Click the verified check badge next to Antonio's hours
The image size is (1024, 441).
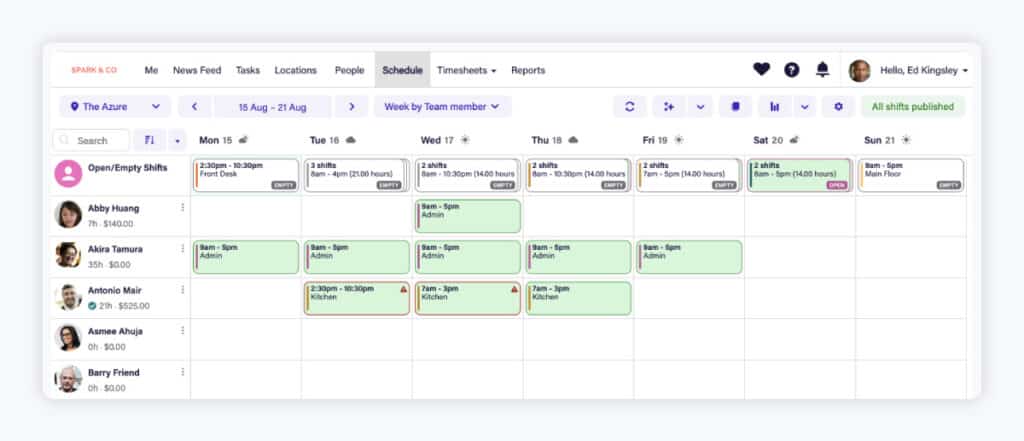[x=92, y=306]
